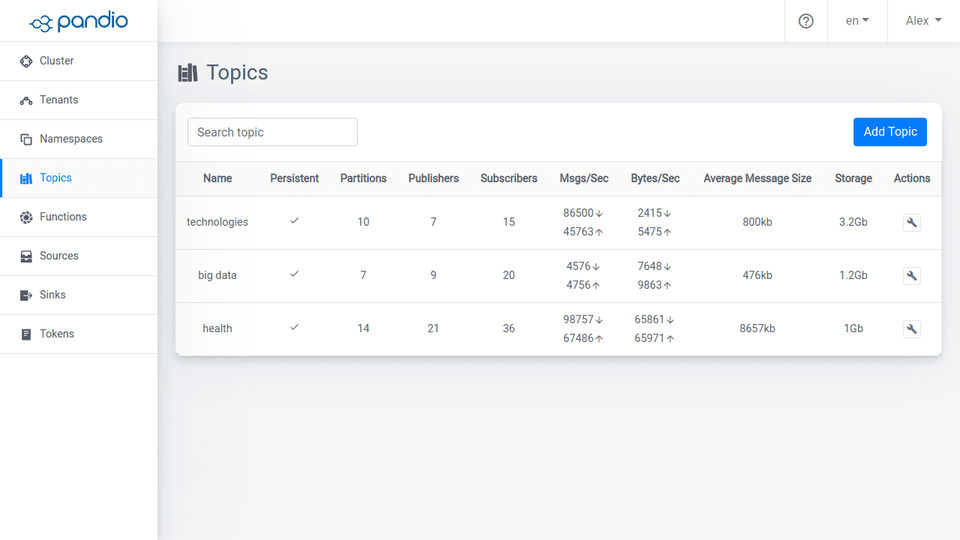
Task: Click the Topics page header icon
Action: pos(187,73)
